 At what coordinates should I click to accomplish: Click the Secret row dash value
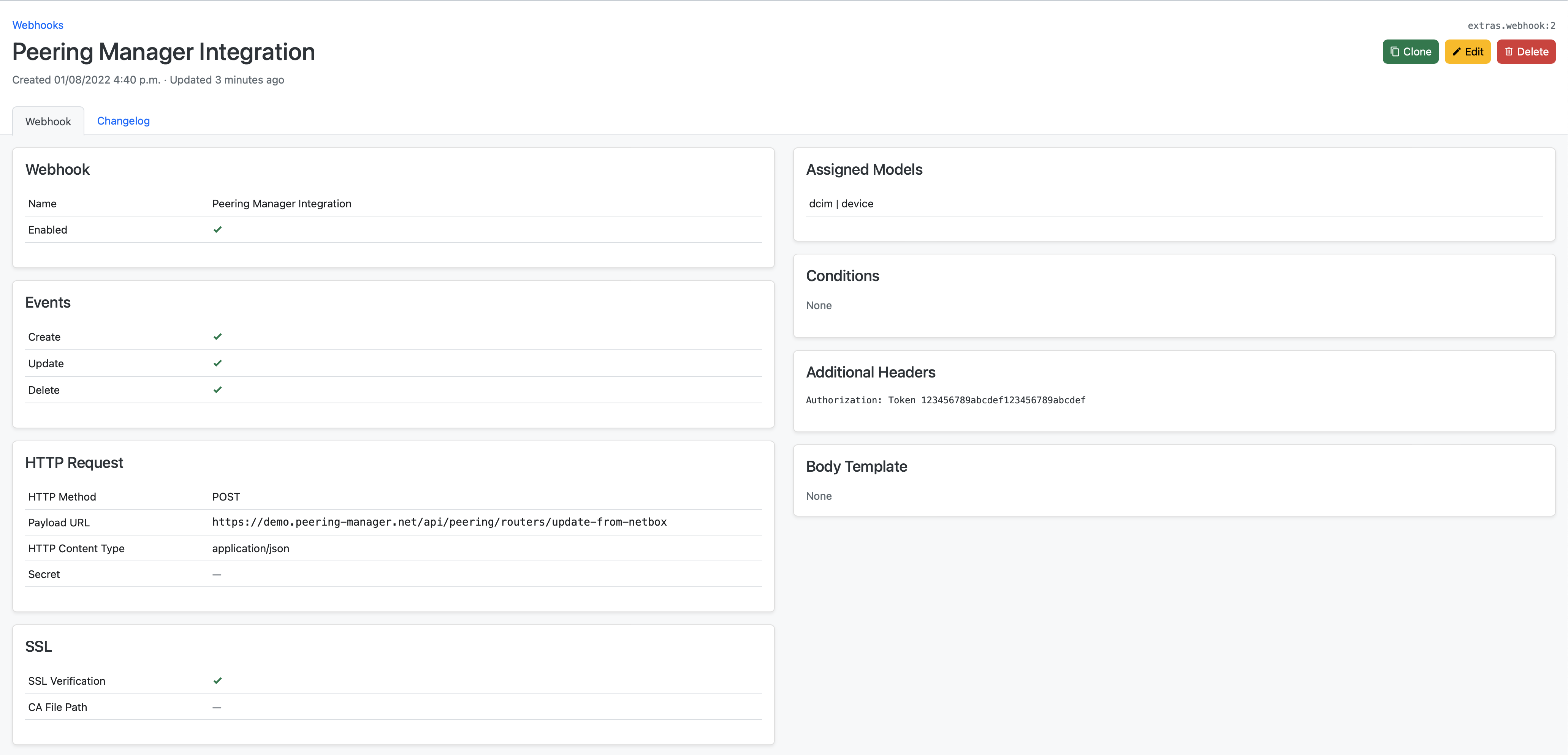pos(217,574)
